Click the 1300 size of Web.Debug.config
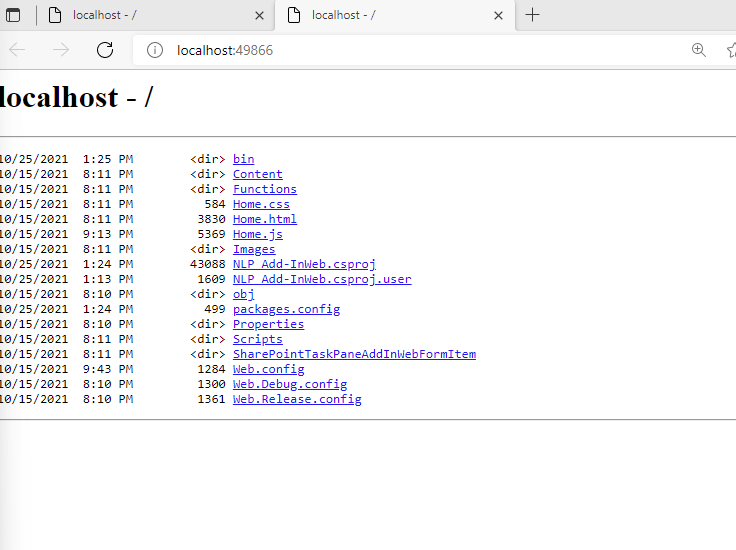 (211, 384)
